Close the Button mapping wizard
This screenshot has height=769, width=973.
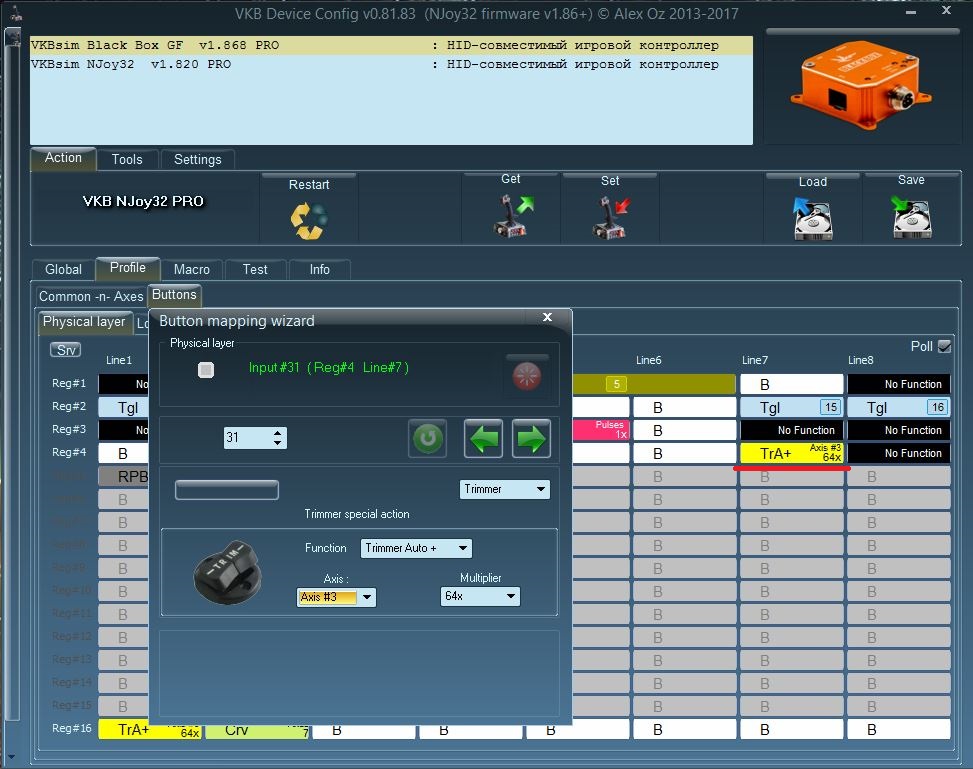547,317
